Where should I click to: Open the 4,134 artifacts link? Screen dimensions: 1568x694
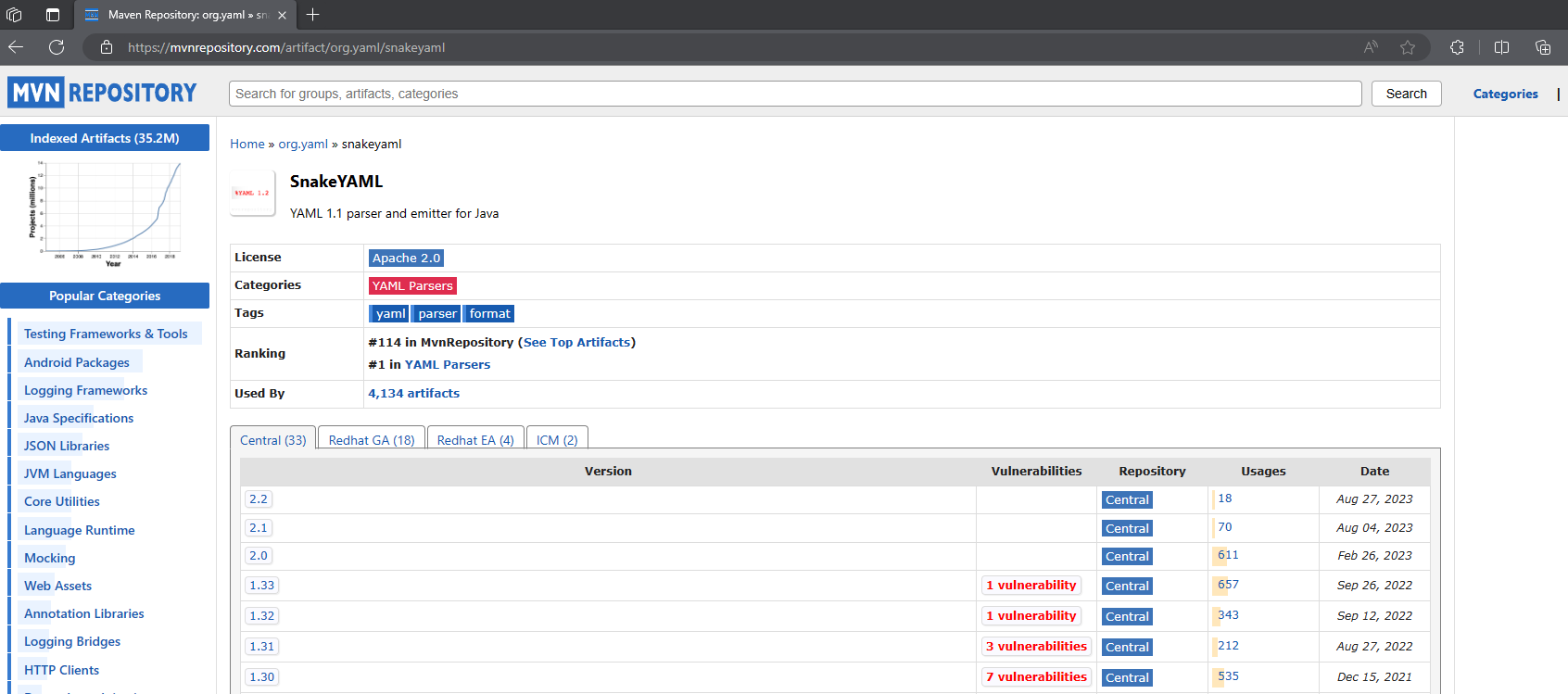413,393
